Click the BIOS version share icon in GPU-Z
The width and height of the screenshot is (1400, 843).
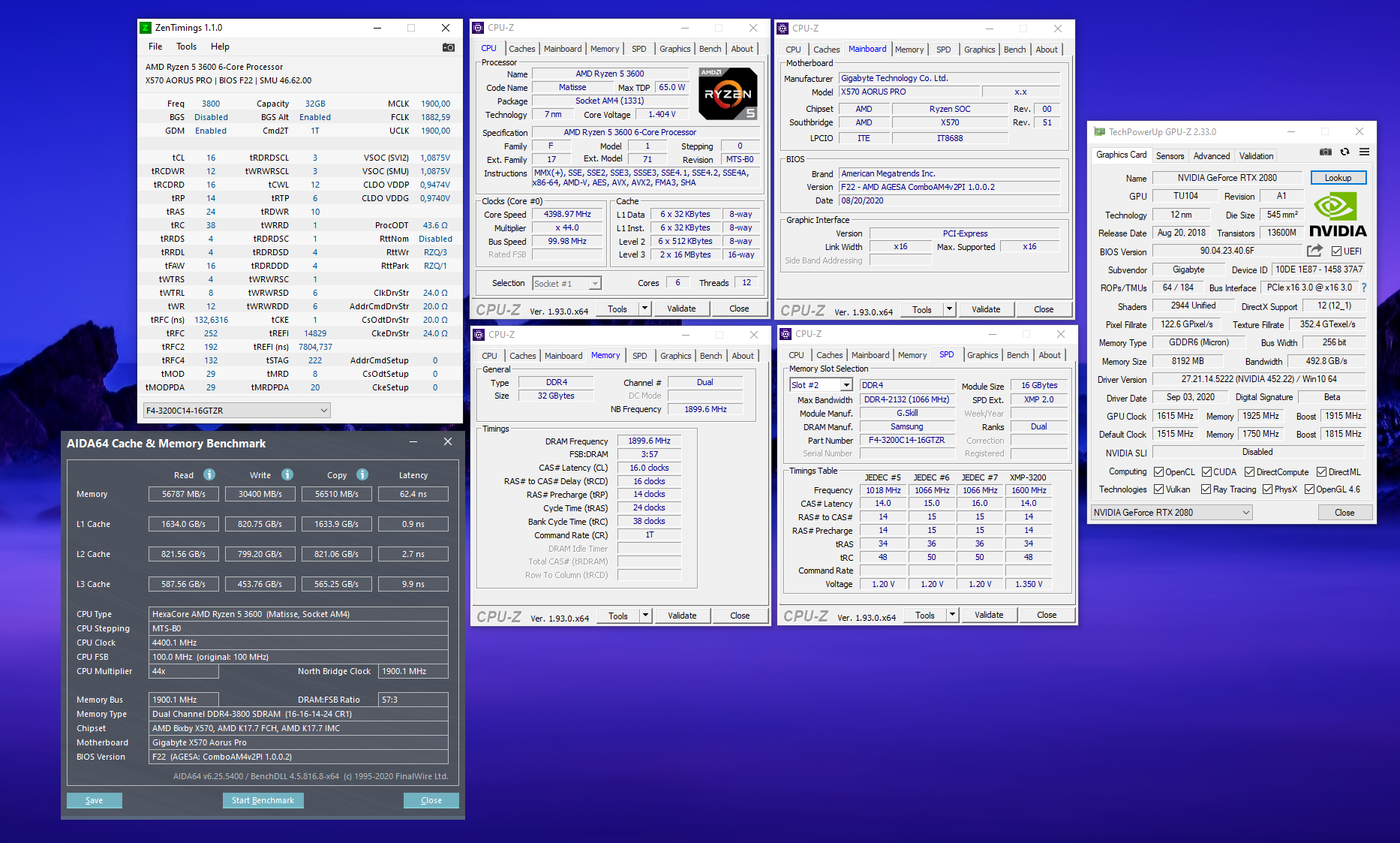[x=1314, y=251]
